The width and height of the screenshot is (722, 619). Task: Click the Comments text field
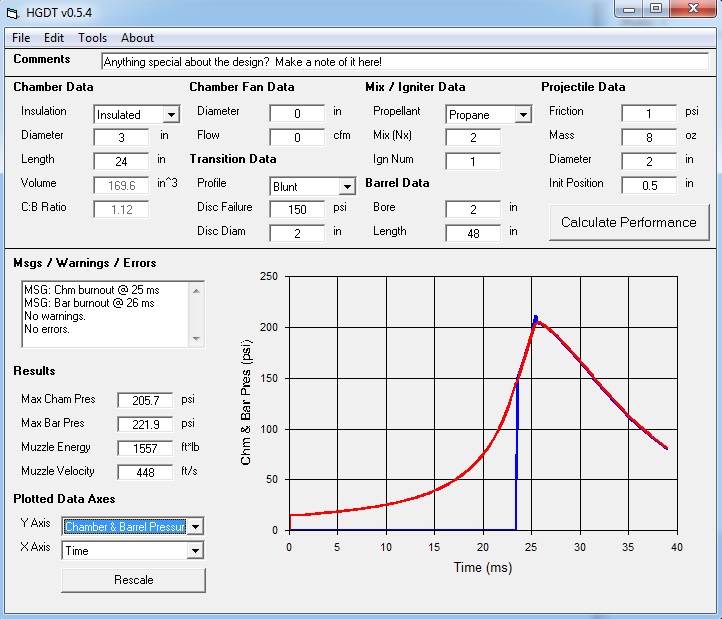pyautogui.click(x=404, y=62)
